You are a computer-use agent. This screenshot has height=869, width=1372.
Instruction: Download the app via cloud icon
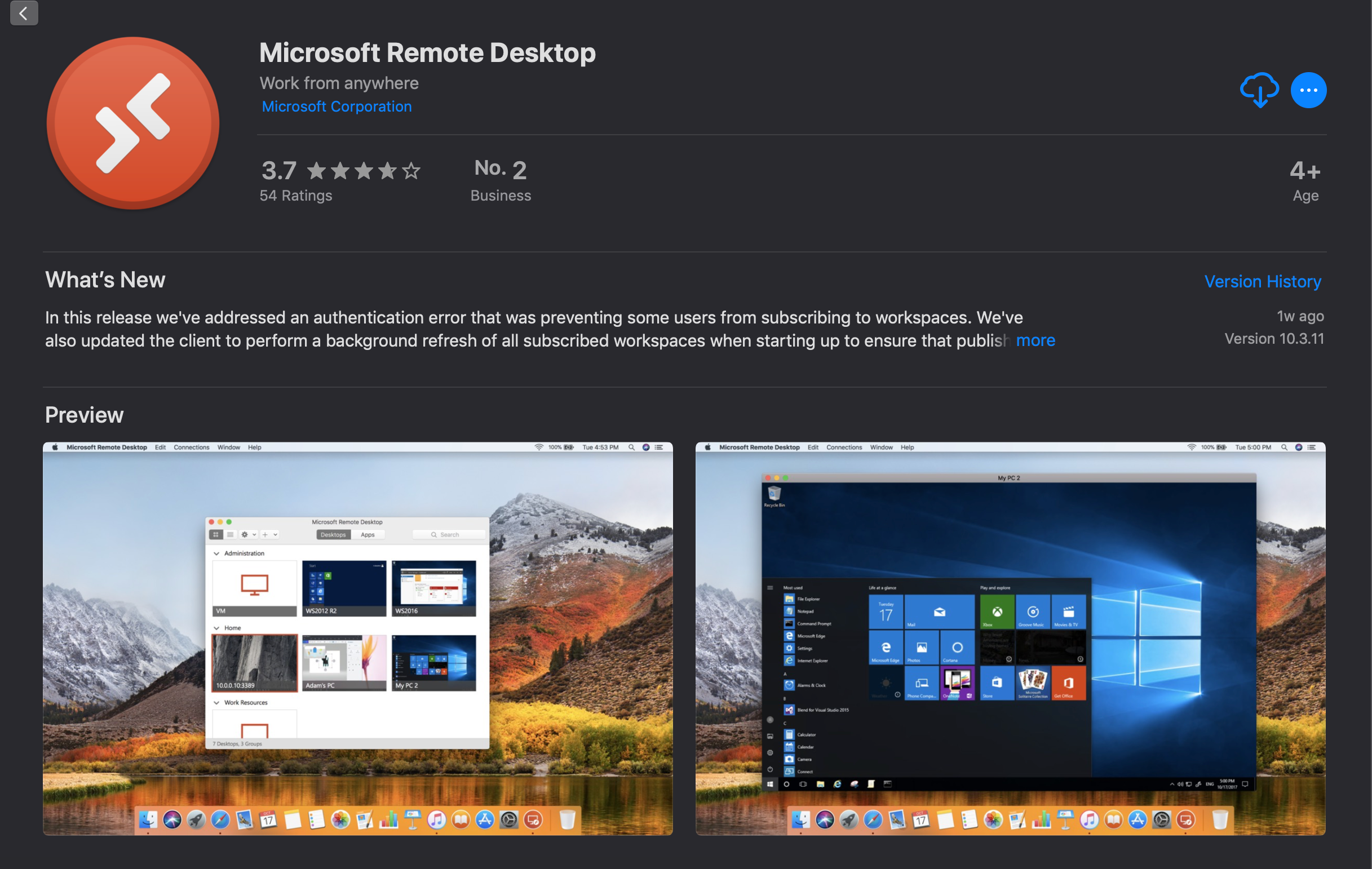(x=1259, y=90)
